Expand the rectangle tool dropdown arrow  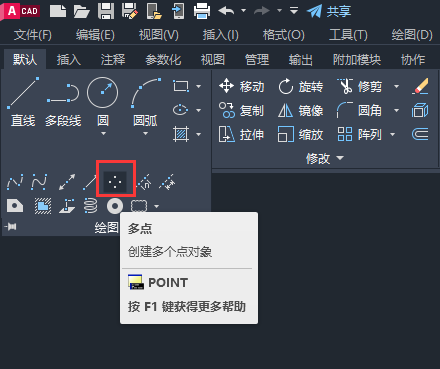199,86
